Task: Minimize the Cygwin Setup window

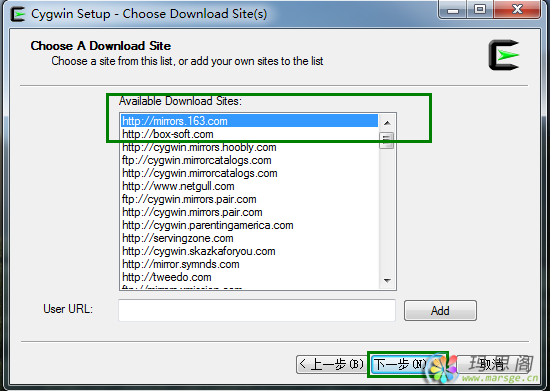Action: click(x=452, y=9)
